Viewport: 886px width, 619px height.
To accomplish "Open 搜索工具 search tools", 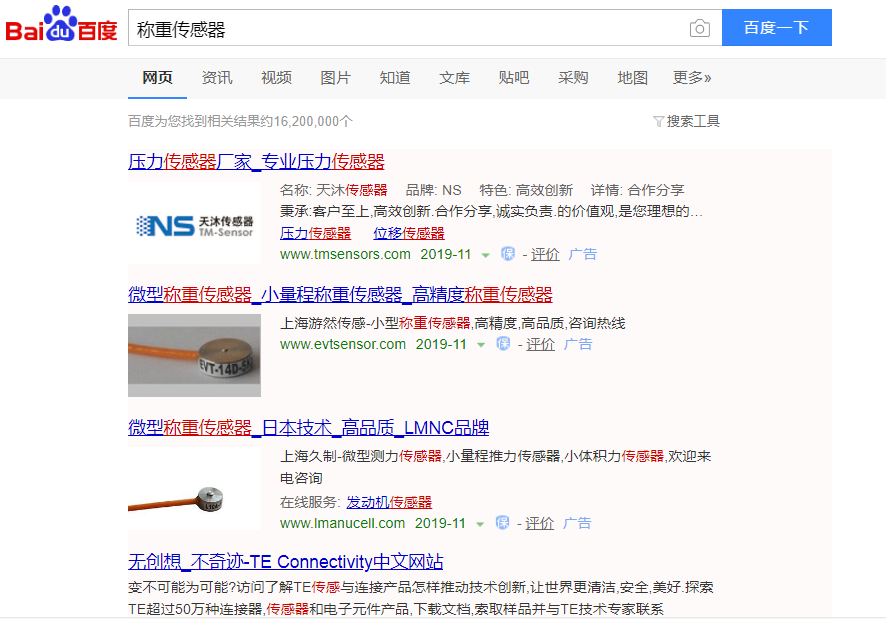I will pos(693,121).
